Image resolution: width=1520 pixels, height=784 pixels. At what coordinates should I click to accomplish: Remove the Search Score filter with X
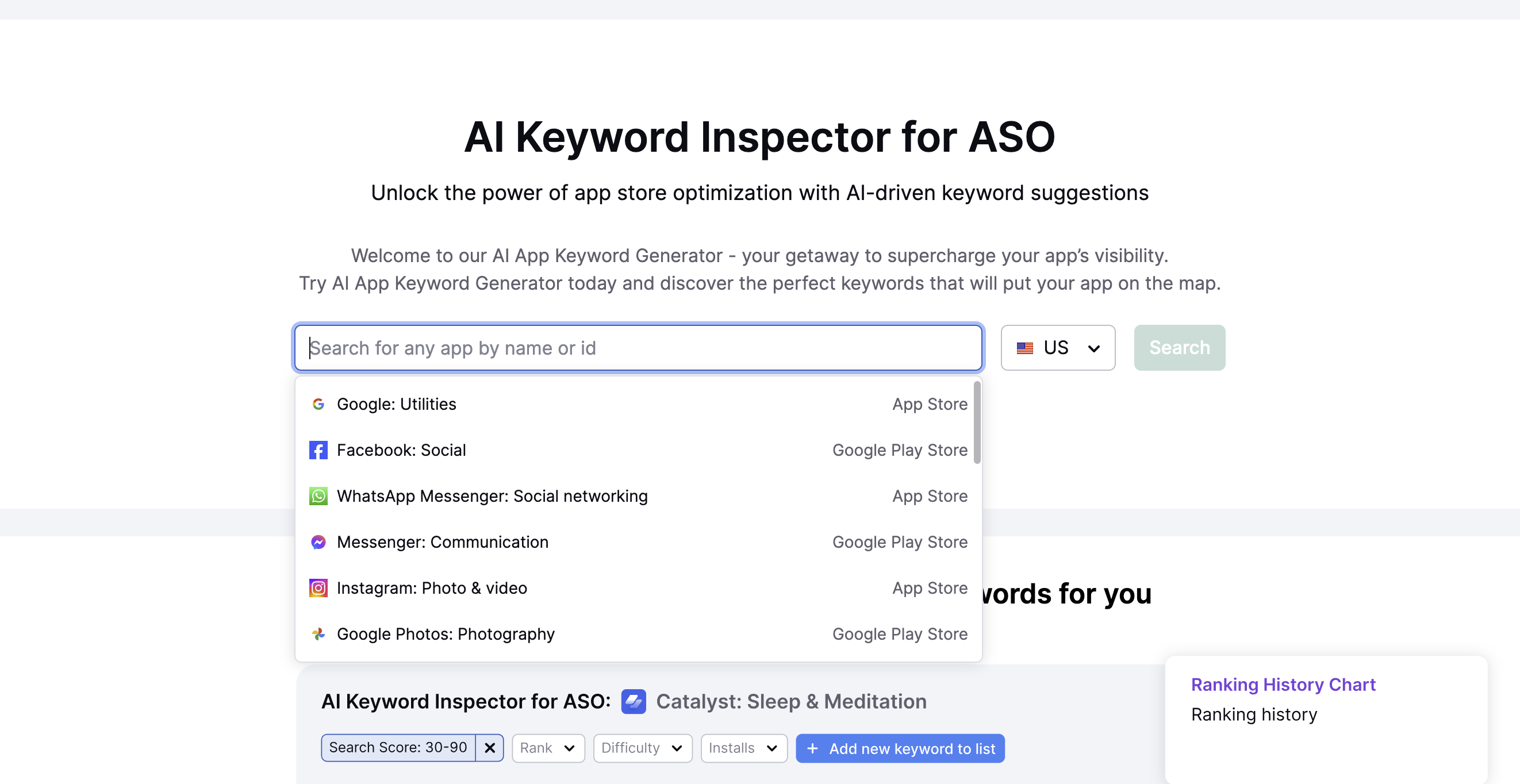490,748
